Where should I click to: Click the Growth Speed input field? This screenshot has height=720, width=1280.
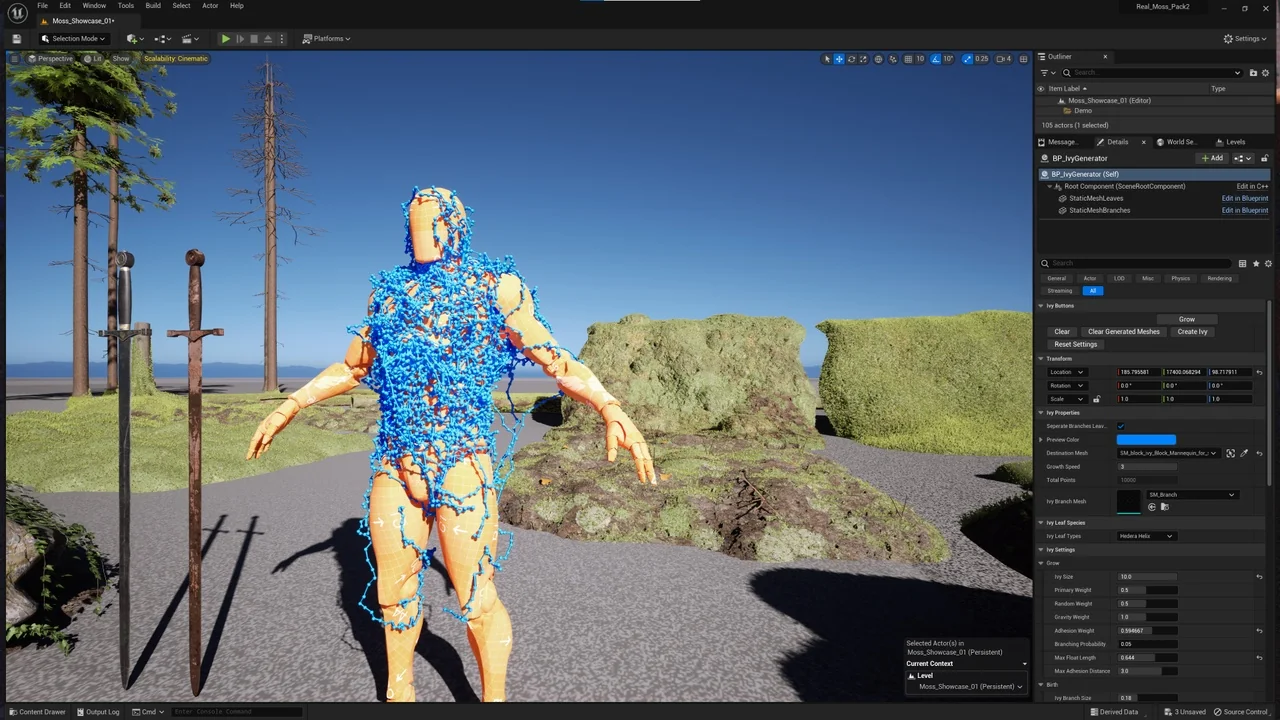pos(1146,467)
